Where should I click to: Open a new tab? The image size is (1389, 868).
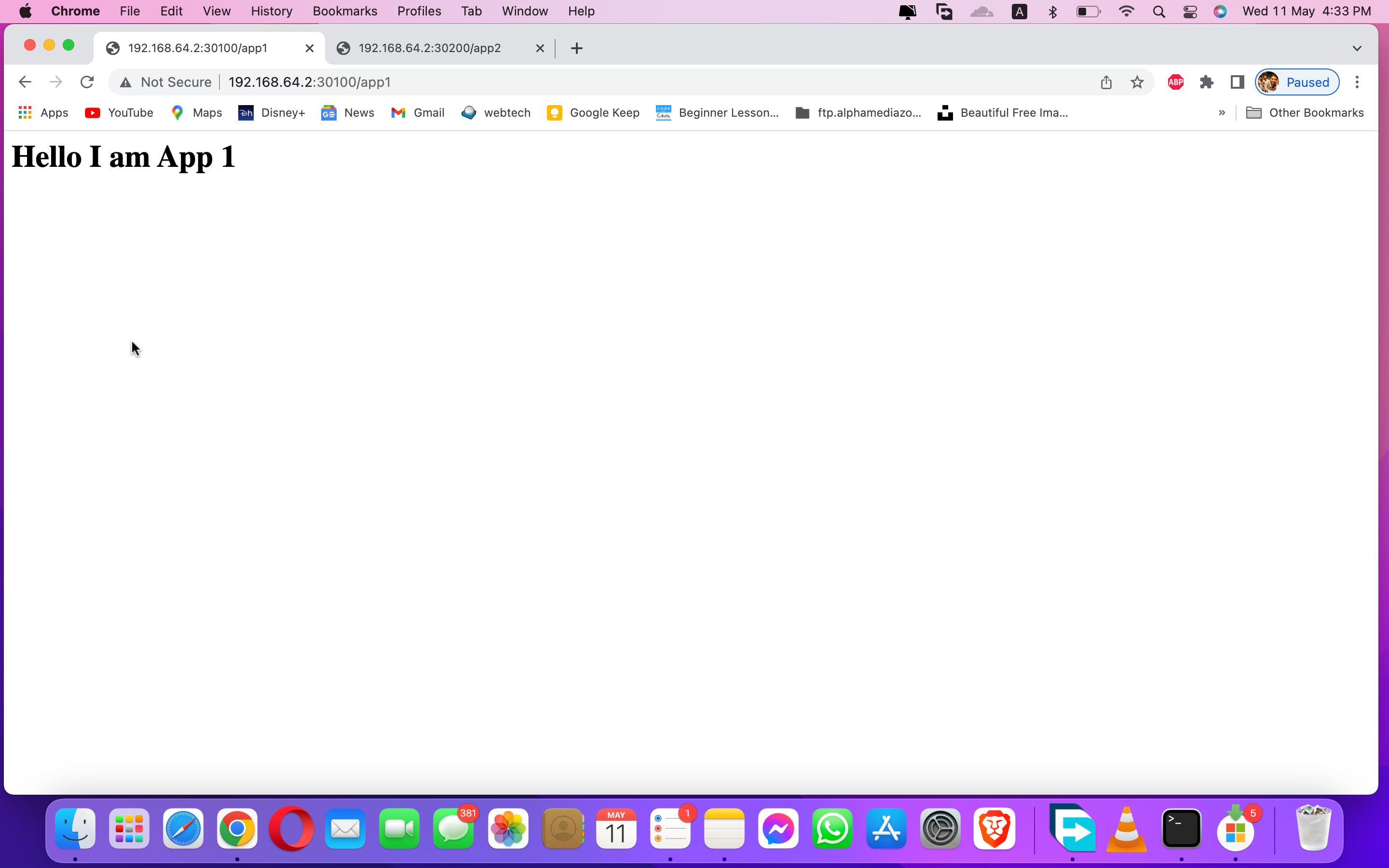tap(577, 48)
